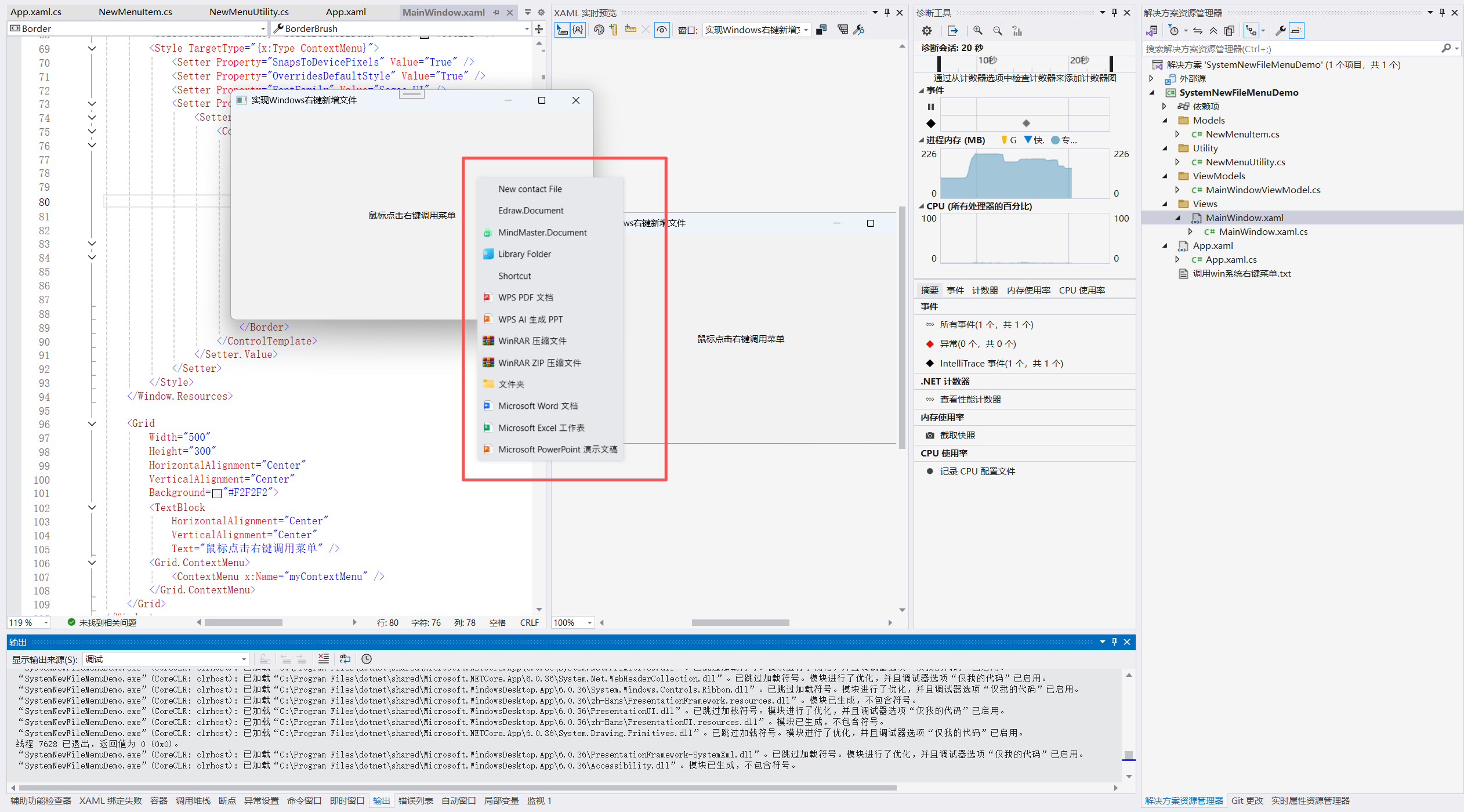Switch to the App.xaml editor tab
Screen dimensions: 1464x812
point(346,12)
